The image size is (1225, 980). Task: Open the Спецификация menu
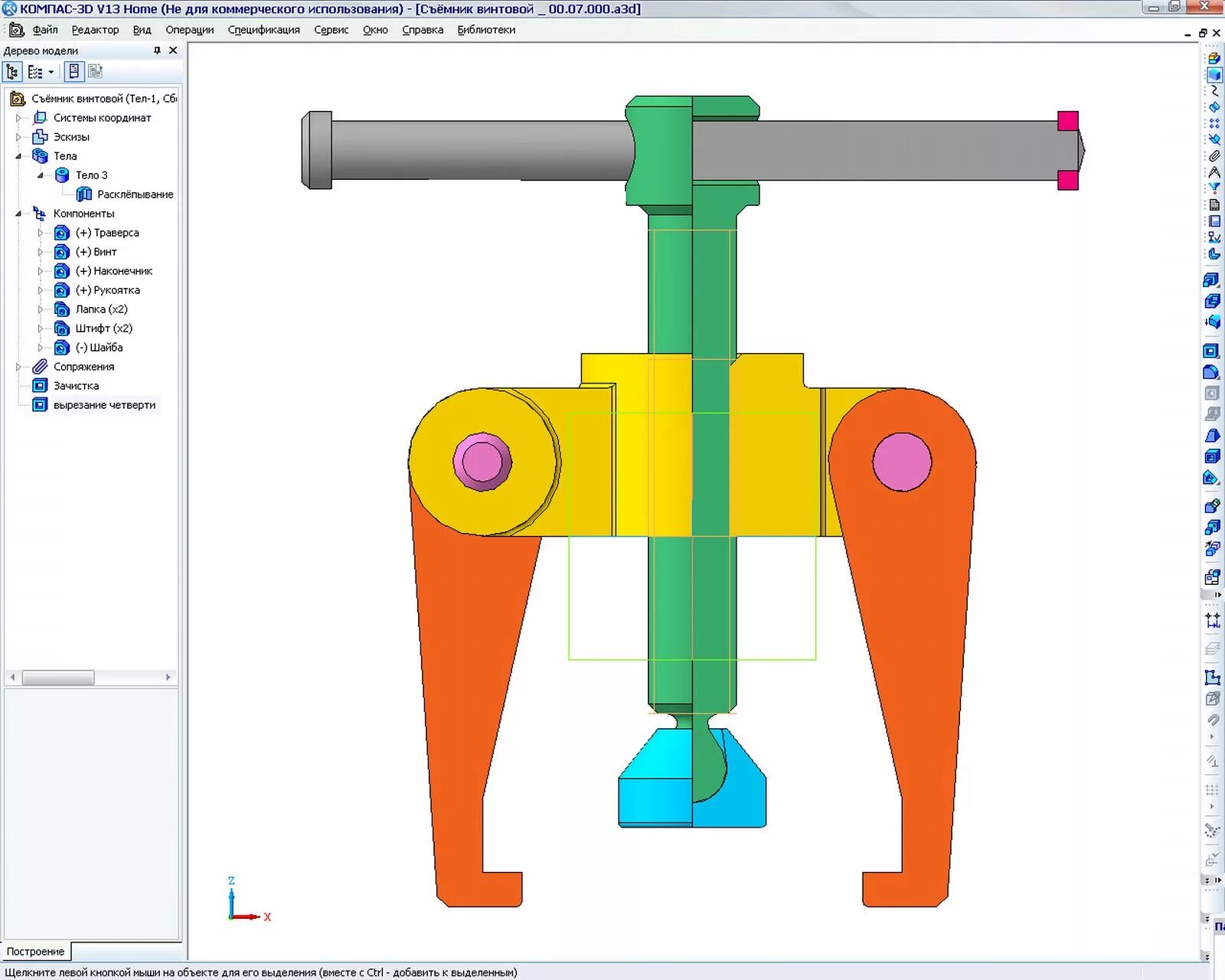[x=263, y=30]
